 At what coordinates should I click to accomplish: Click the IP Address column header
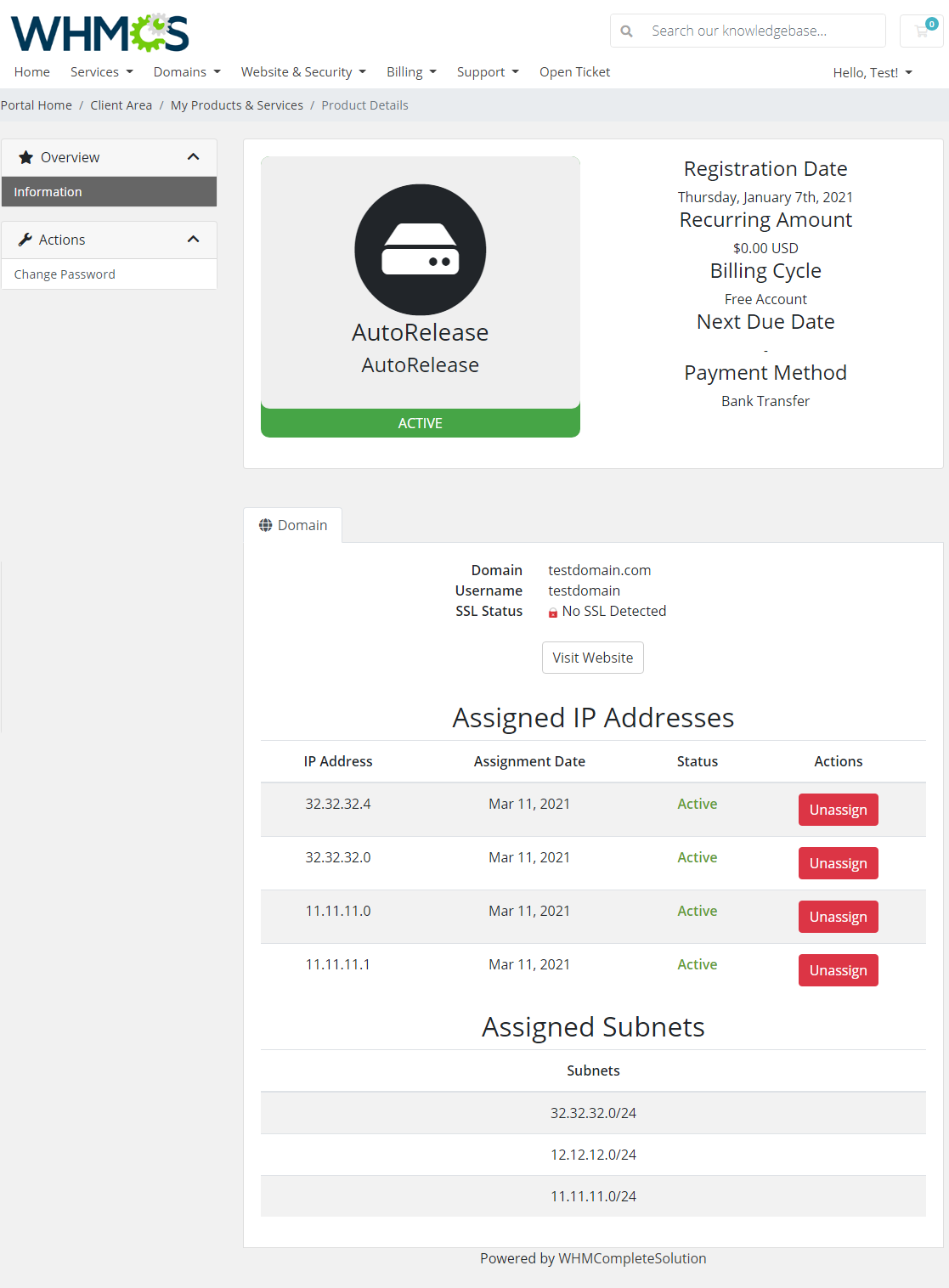click(338, 761)
